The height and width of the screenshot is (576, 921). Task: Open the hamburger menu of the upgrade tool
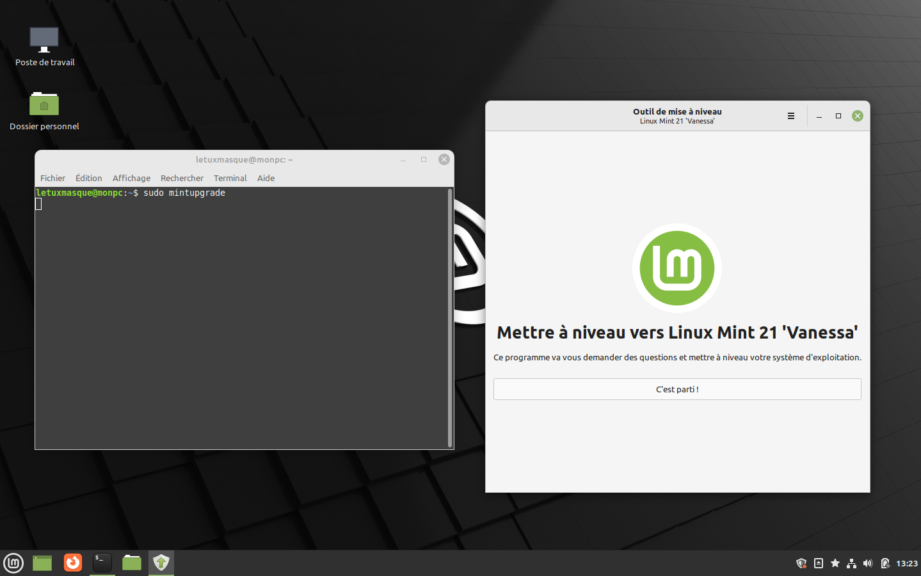coord(790,115)
